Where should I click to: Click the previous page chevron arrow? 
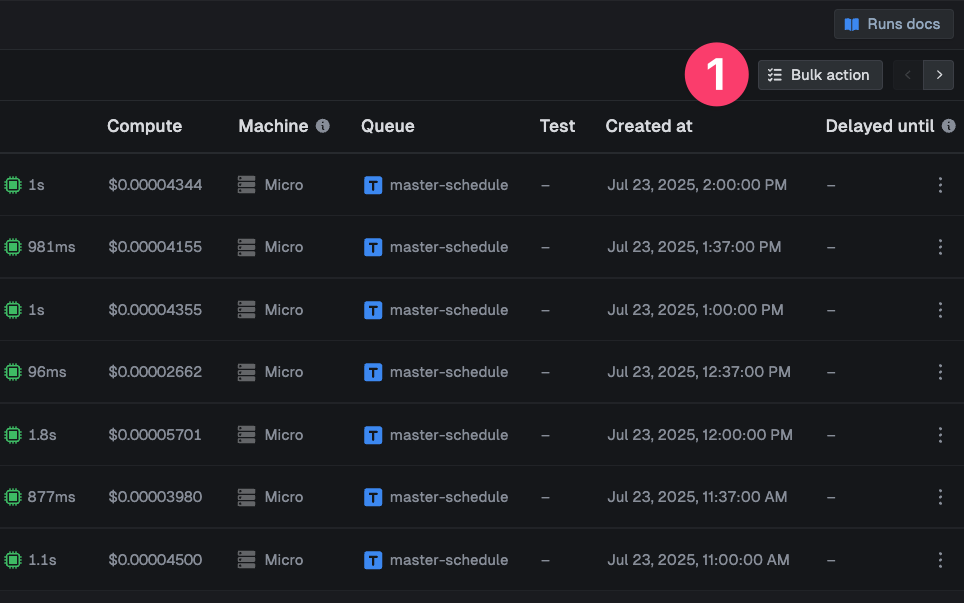point(907,75)
